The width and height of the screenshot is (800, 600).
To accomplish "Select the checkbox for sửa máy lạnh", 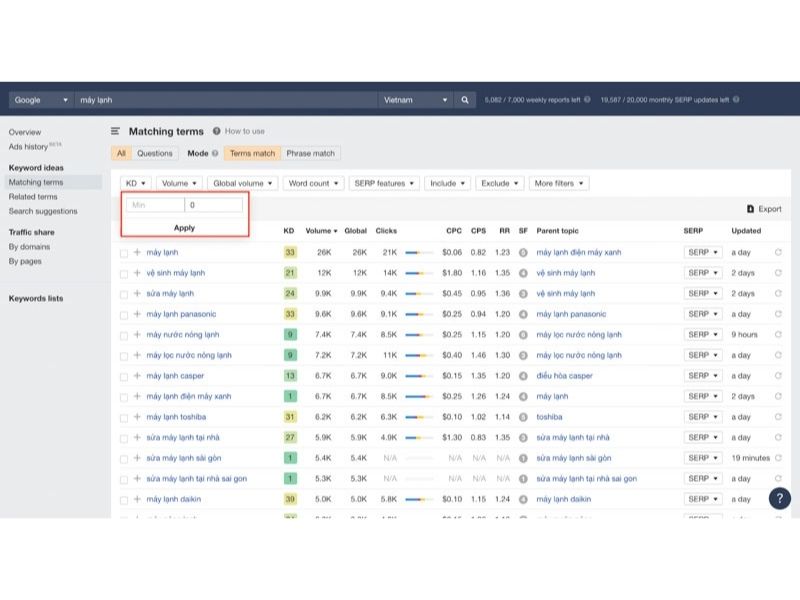I will [124, 294].
